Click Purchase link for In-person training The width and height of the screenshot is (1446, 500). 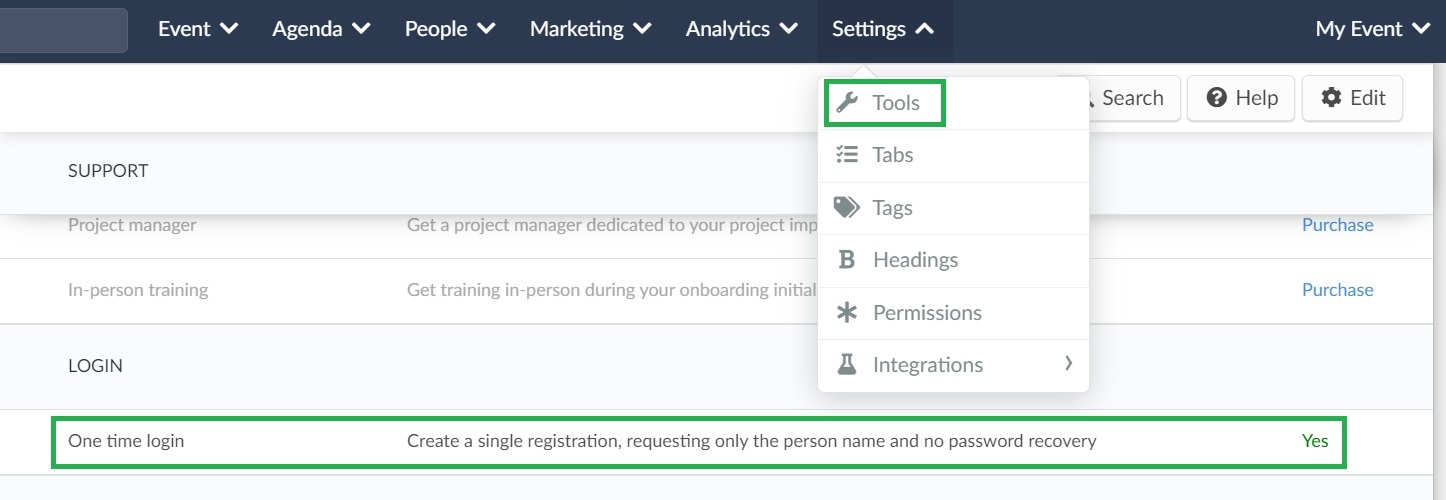tap(1337, 290)
